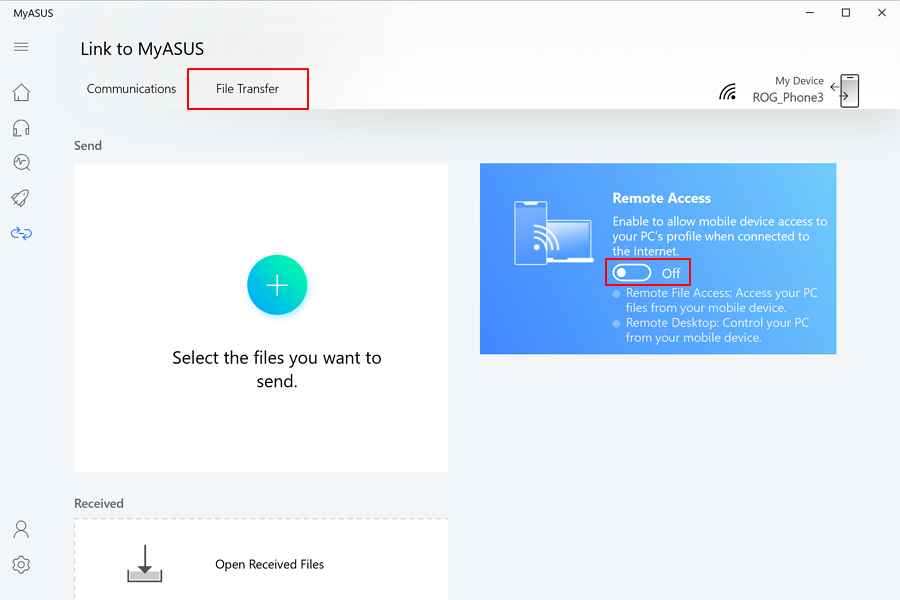900x600 pixels.
Task: Click the download tray received files icon
Action: click(x=145, y=563)
